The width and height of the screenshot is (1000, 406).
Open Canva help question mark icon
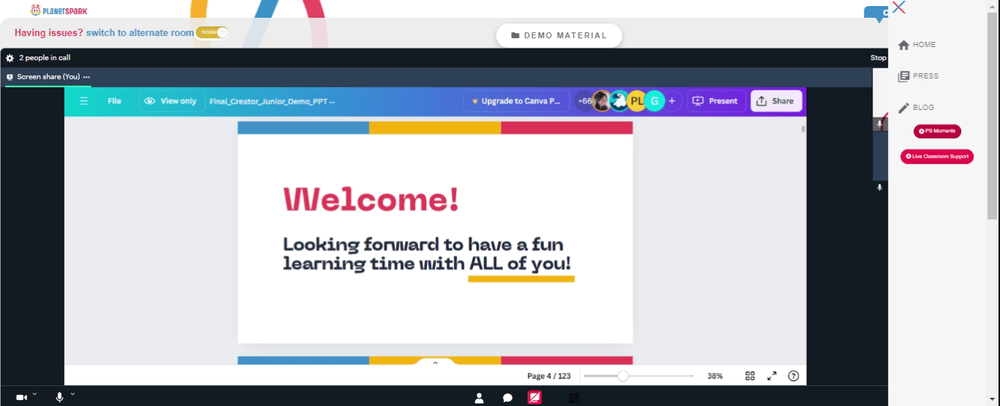click(x=793, y=376)
